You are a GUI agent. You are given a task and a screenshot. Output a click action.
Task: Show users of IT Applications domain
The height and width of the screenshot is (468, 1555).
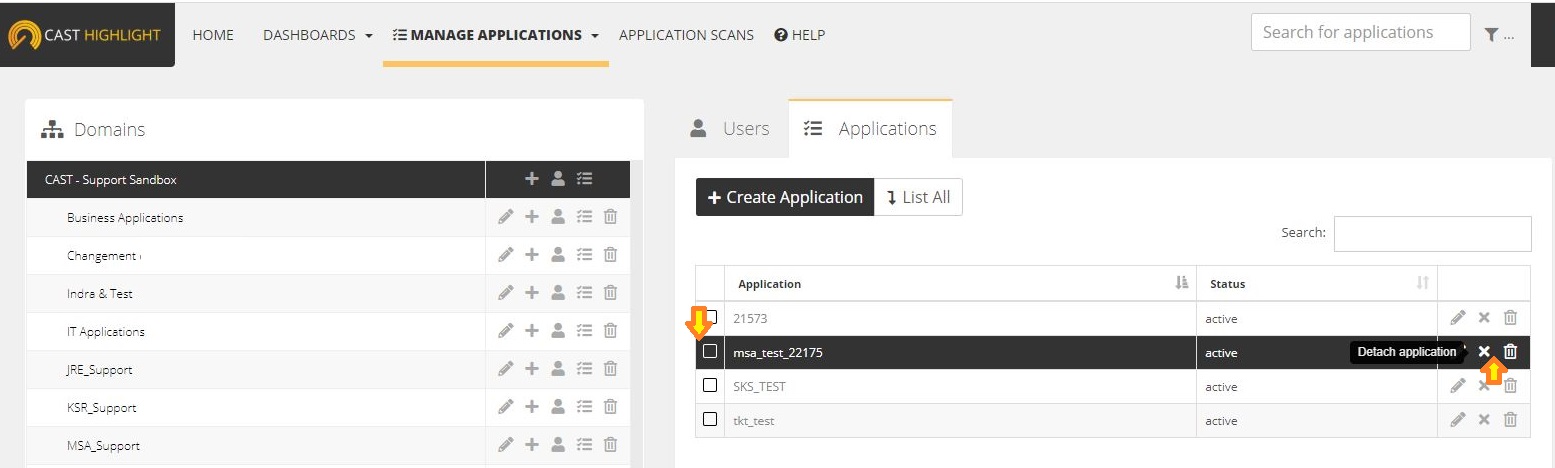point(558,331)
